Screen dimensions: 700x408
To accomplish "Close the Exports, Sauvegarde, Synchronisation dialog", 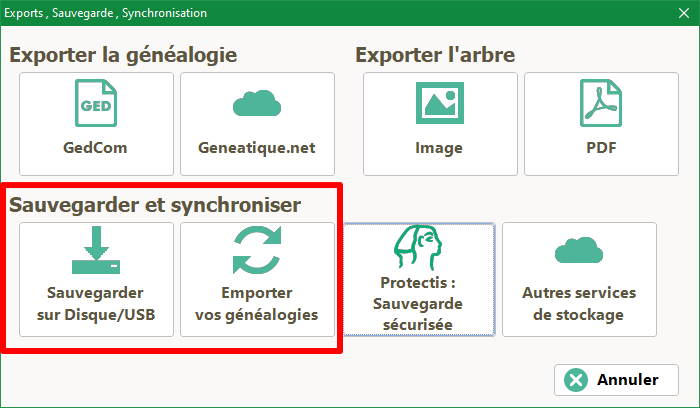I will click(x=684, y=13).
